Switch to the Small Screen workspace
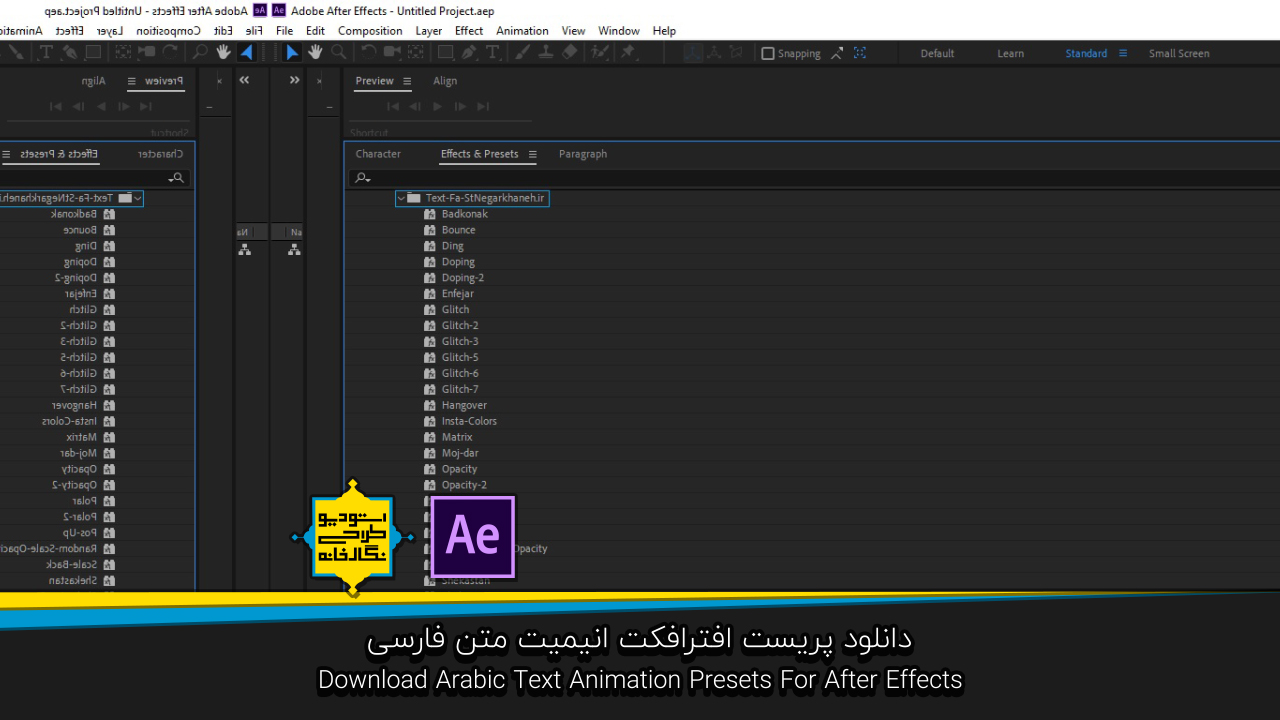 [x=1179, y=53]
